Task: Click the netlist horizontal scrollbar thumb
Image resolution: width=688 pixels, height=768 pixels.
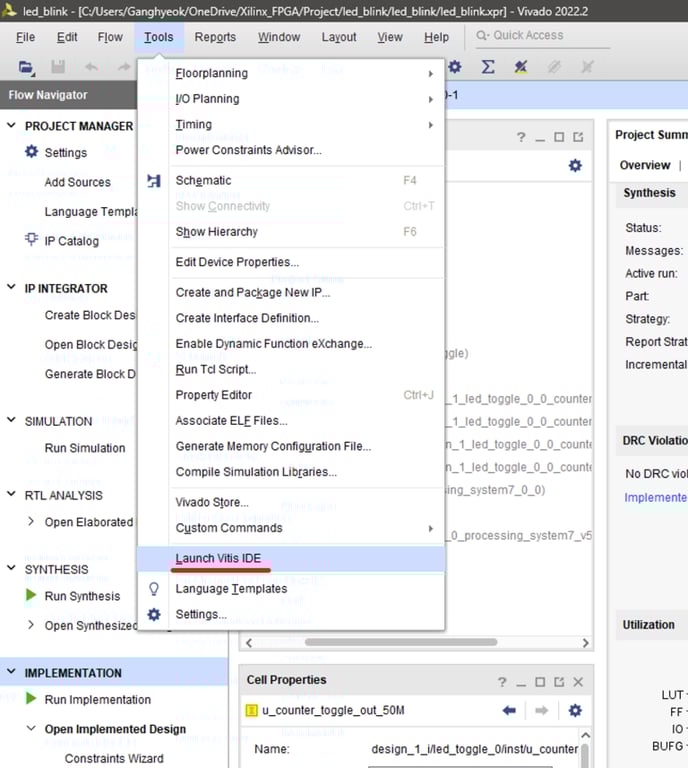Action: click(x=401, y=642)
